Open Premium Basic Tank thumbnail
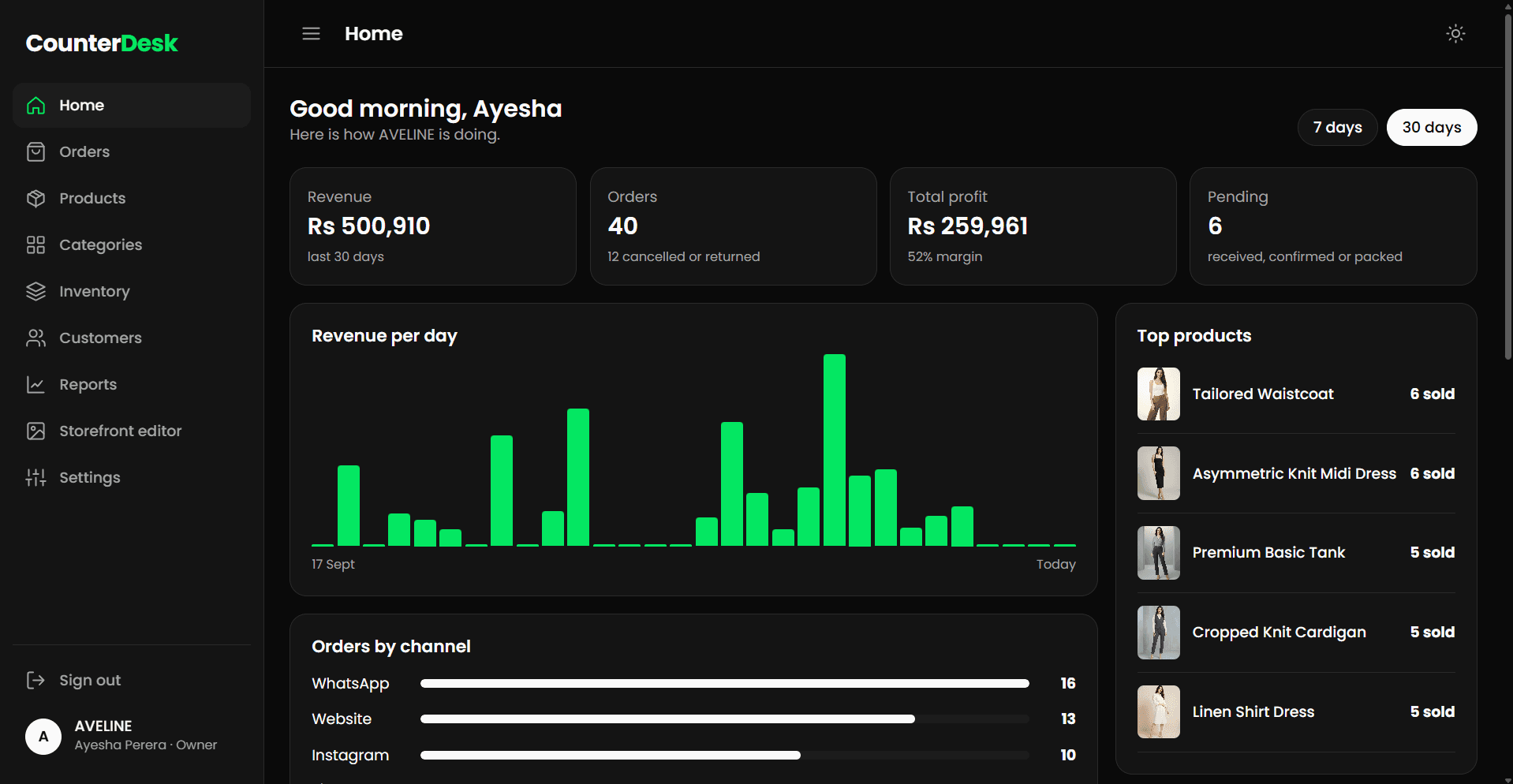 (1159, 553)
